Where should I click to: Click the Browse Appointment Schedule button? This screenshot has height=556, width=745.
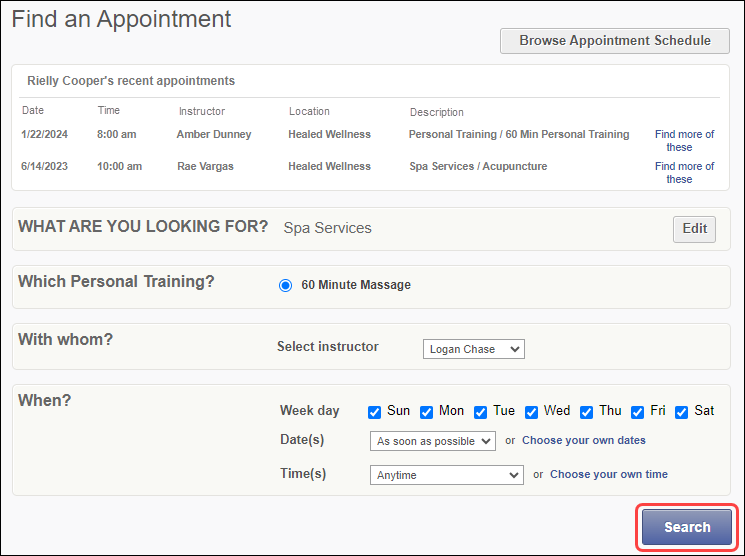pos(614,41)
